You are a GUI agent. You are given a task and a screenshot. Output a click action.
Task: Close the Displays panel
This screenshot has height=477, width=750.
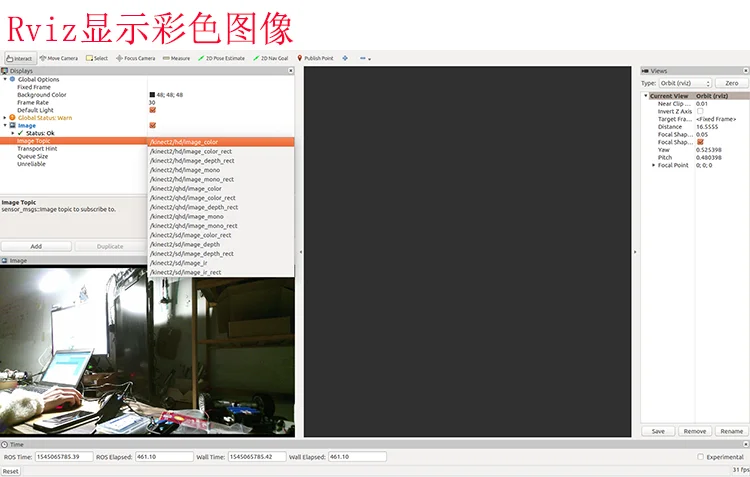tap(290, 71)
